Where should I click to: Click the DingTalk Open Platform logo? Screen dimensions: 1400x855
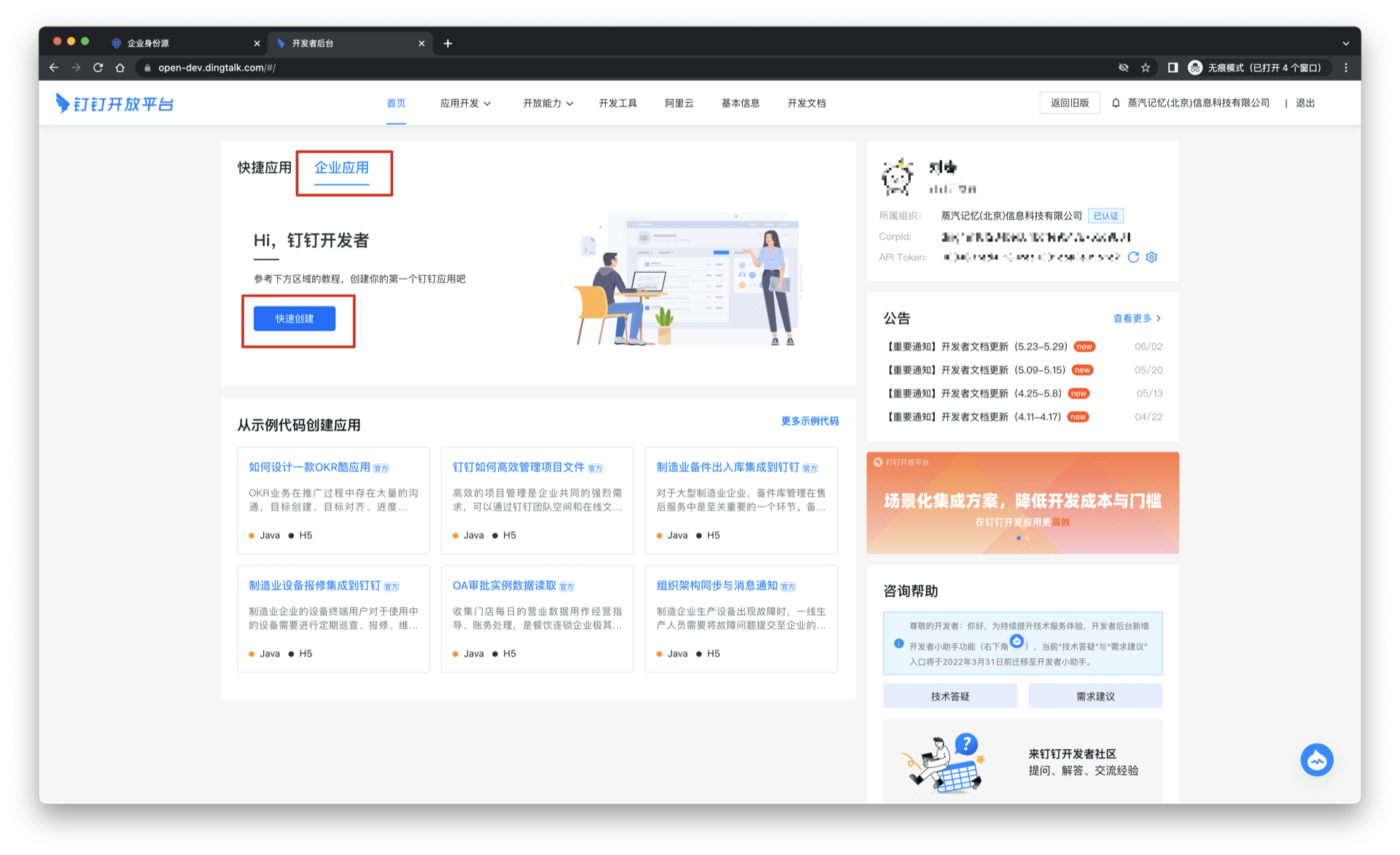click(x=114, y=104)
